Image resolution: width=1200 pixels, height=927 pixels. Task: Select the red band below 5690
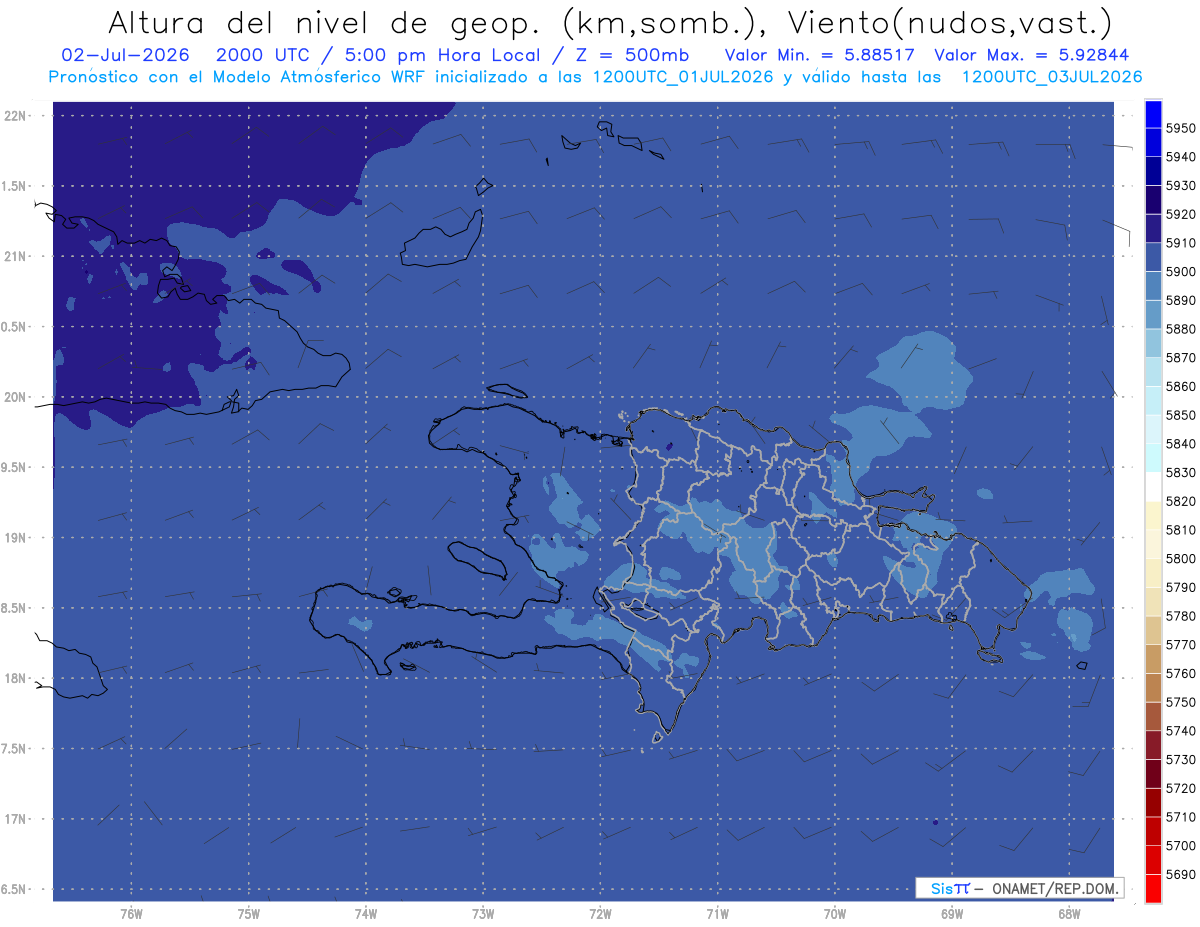coord(1153,888)
